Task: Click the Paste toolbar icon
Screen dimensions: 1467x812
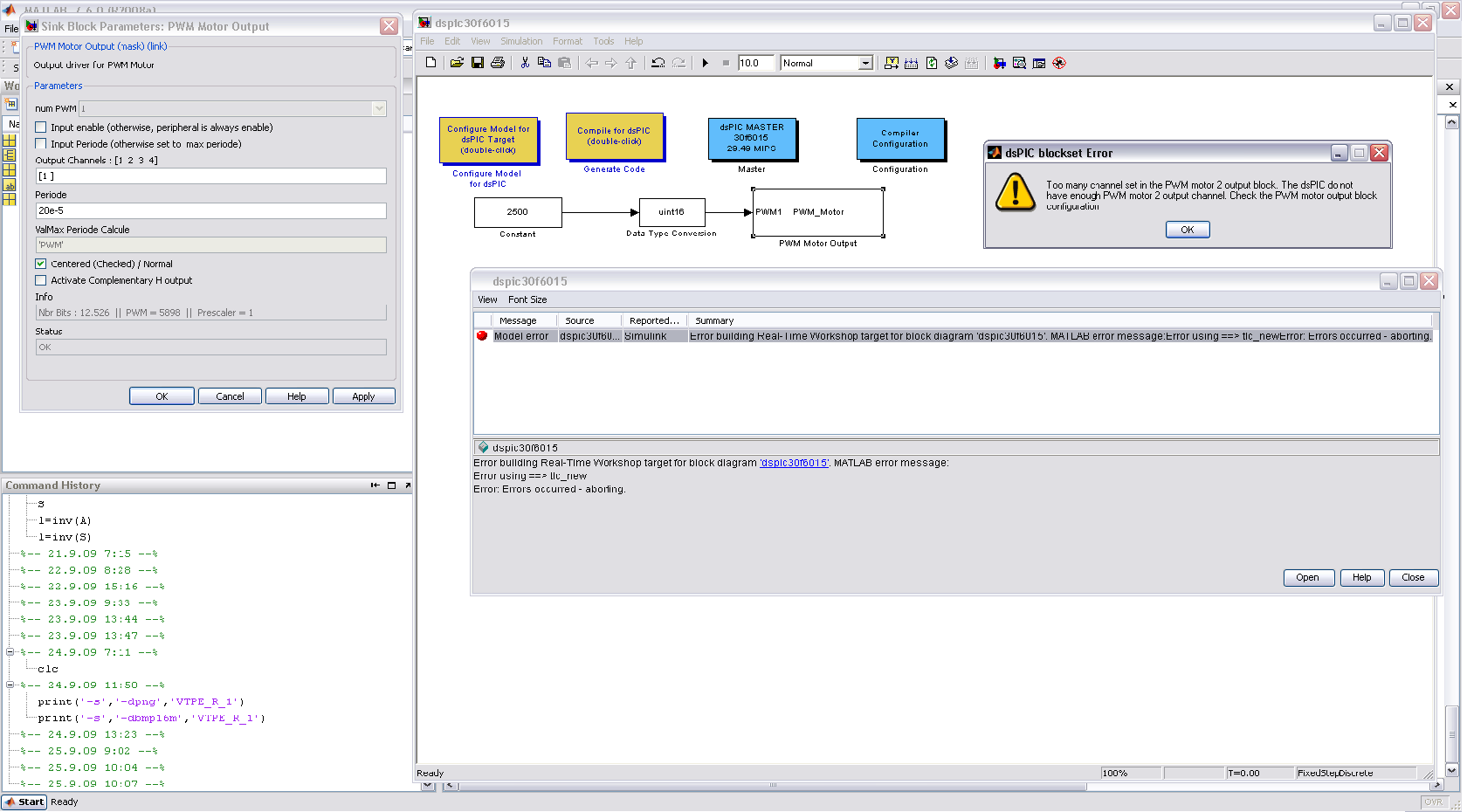Action: pos(564,63)
